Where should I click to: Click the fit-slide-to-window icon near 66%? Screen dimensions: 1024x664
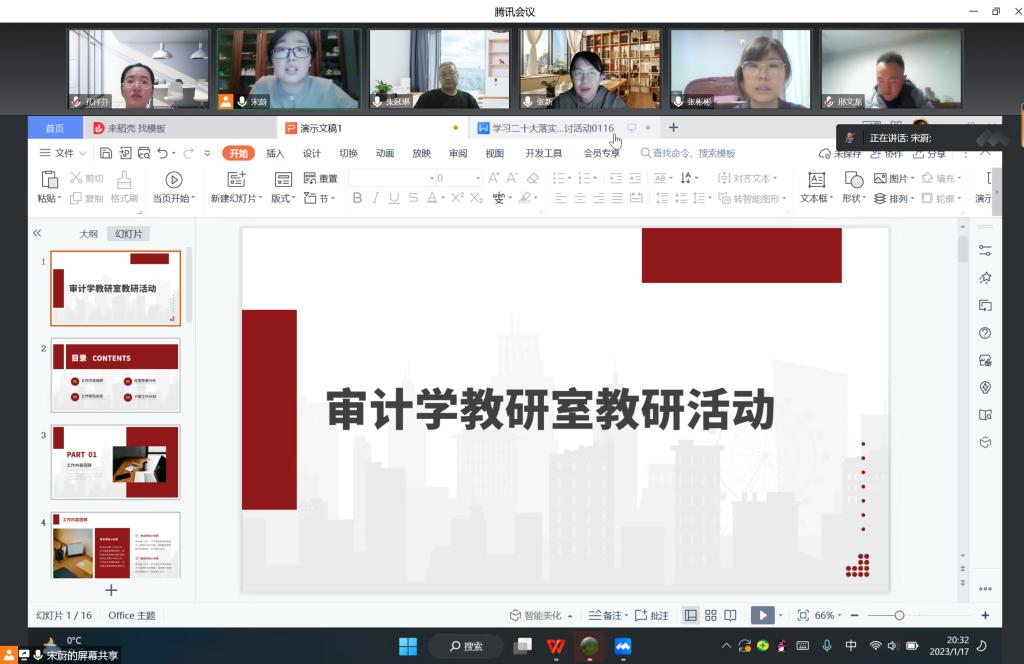point(802,615)
